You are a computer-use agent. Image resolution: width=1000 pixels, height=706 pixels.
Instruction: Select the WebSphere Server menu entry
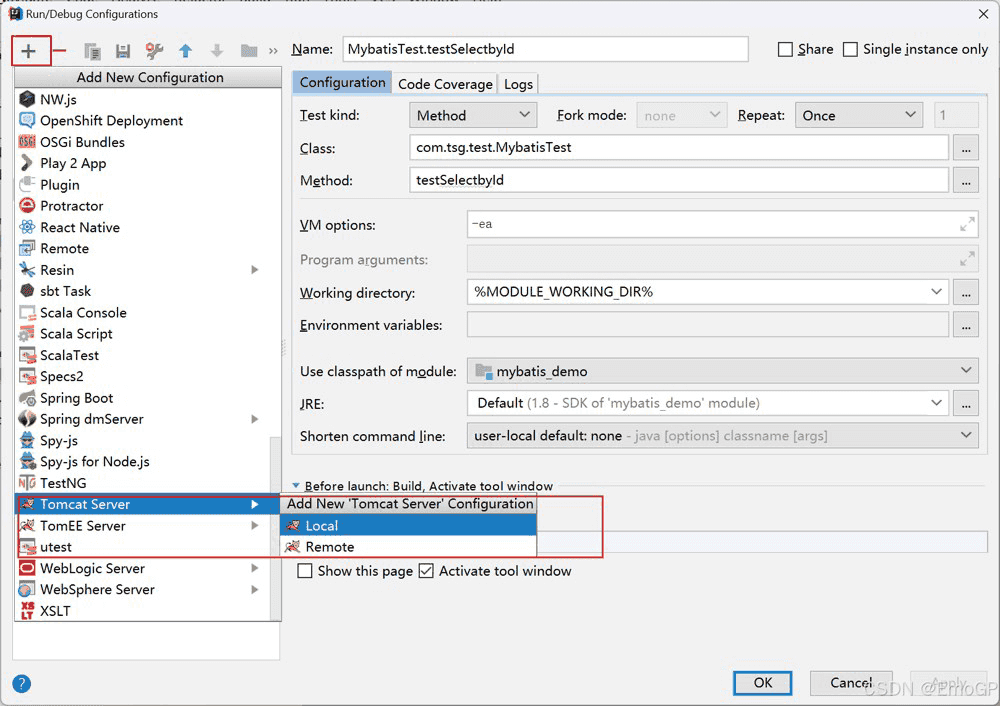click(x=143, y=589)
